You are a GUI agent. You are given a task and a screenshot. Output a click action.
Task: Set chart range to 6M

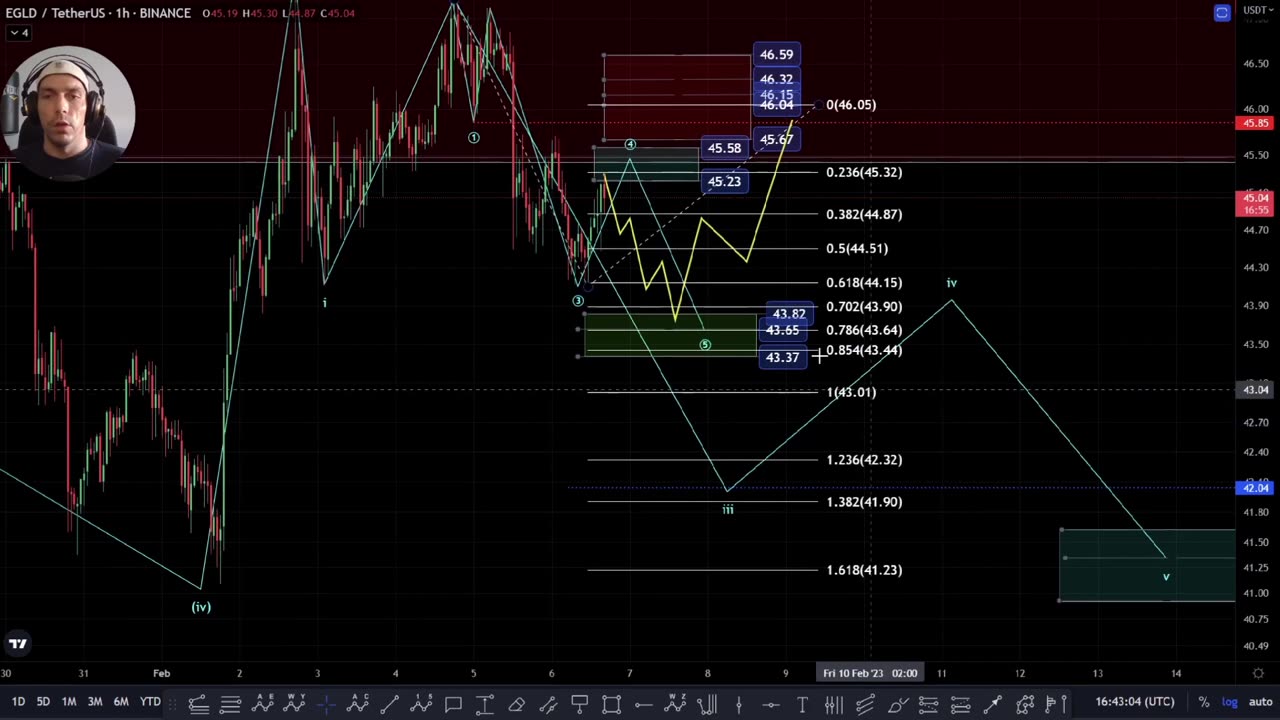(121, 702)
